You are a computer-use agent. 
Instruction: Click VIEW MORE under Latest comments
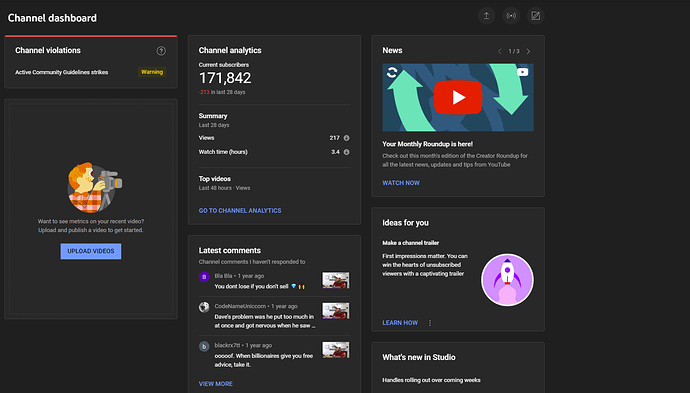(216, 384)
